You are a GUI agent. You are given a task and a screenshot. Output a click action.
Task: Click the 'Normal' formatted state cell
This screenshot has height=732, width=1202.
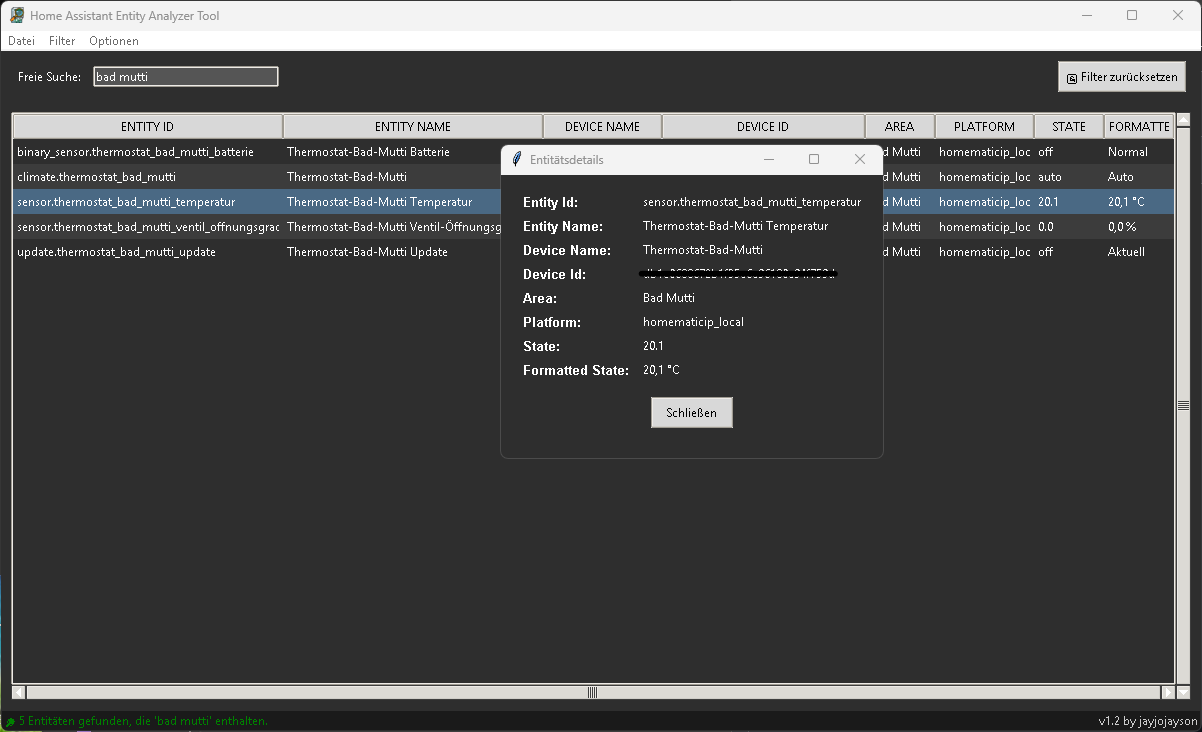1127,152
